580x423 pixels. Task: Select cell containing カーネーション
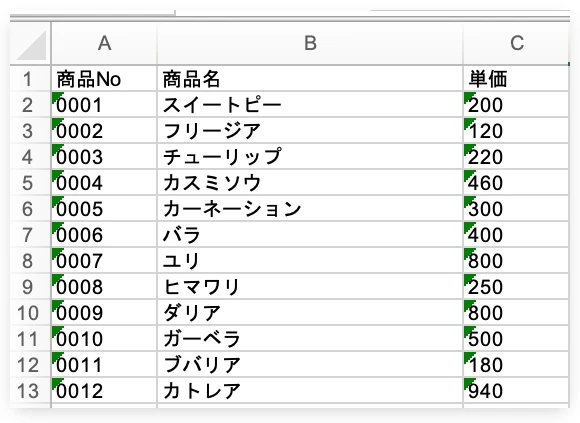click(x=310, y=209)
